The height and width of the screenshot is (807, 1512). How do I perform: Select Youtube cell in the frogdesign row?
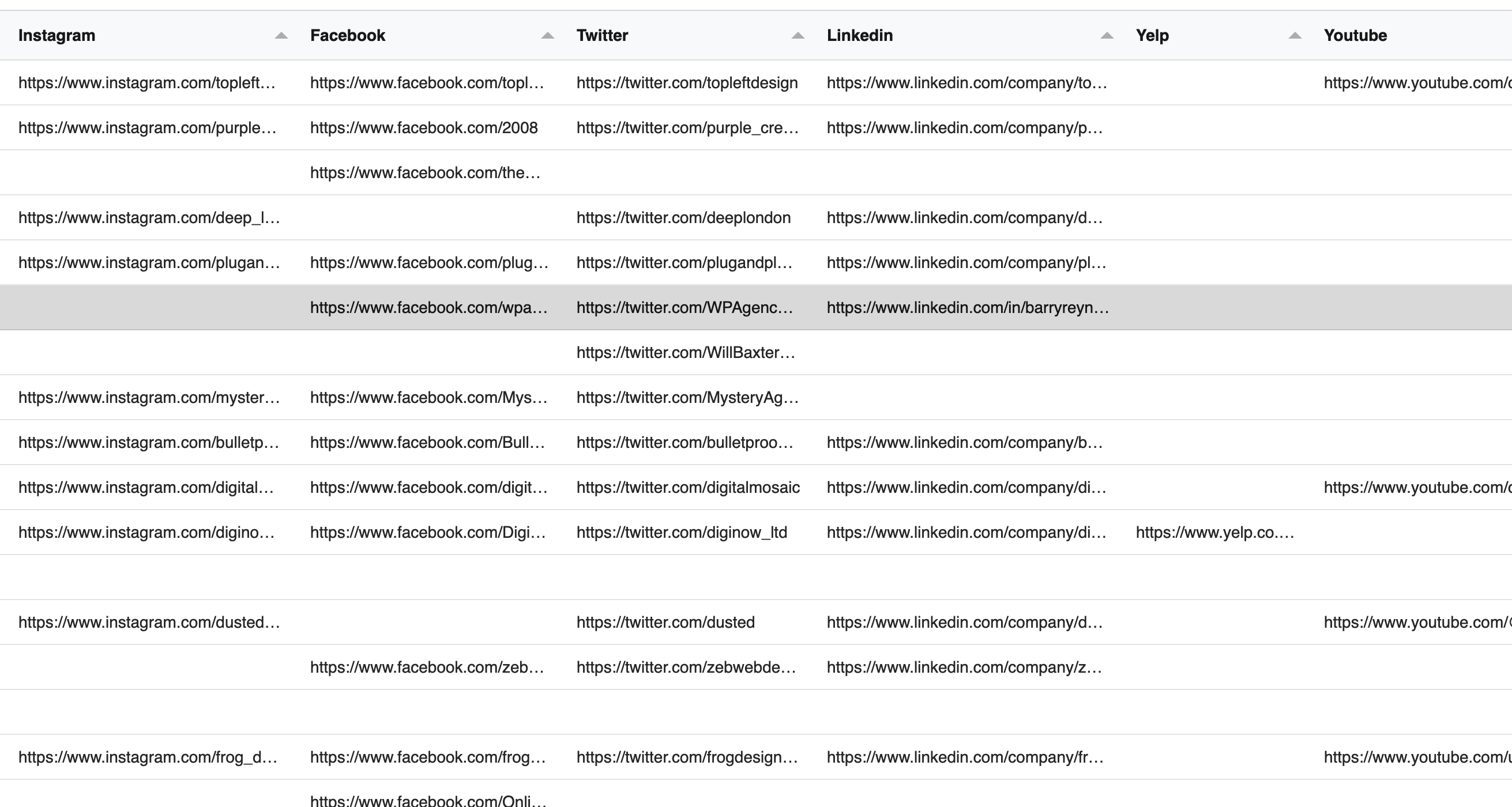(1417, 757)
